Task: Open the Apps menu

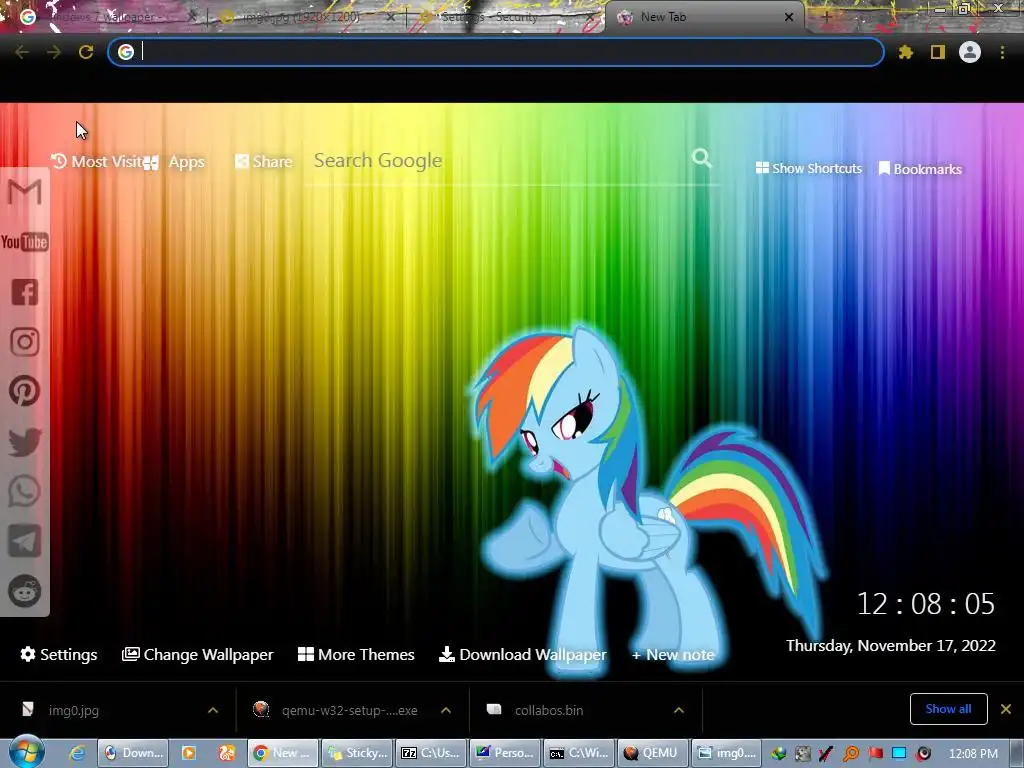Action: point(174,162)
